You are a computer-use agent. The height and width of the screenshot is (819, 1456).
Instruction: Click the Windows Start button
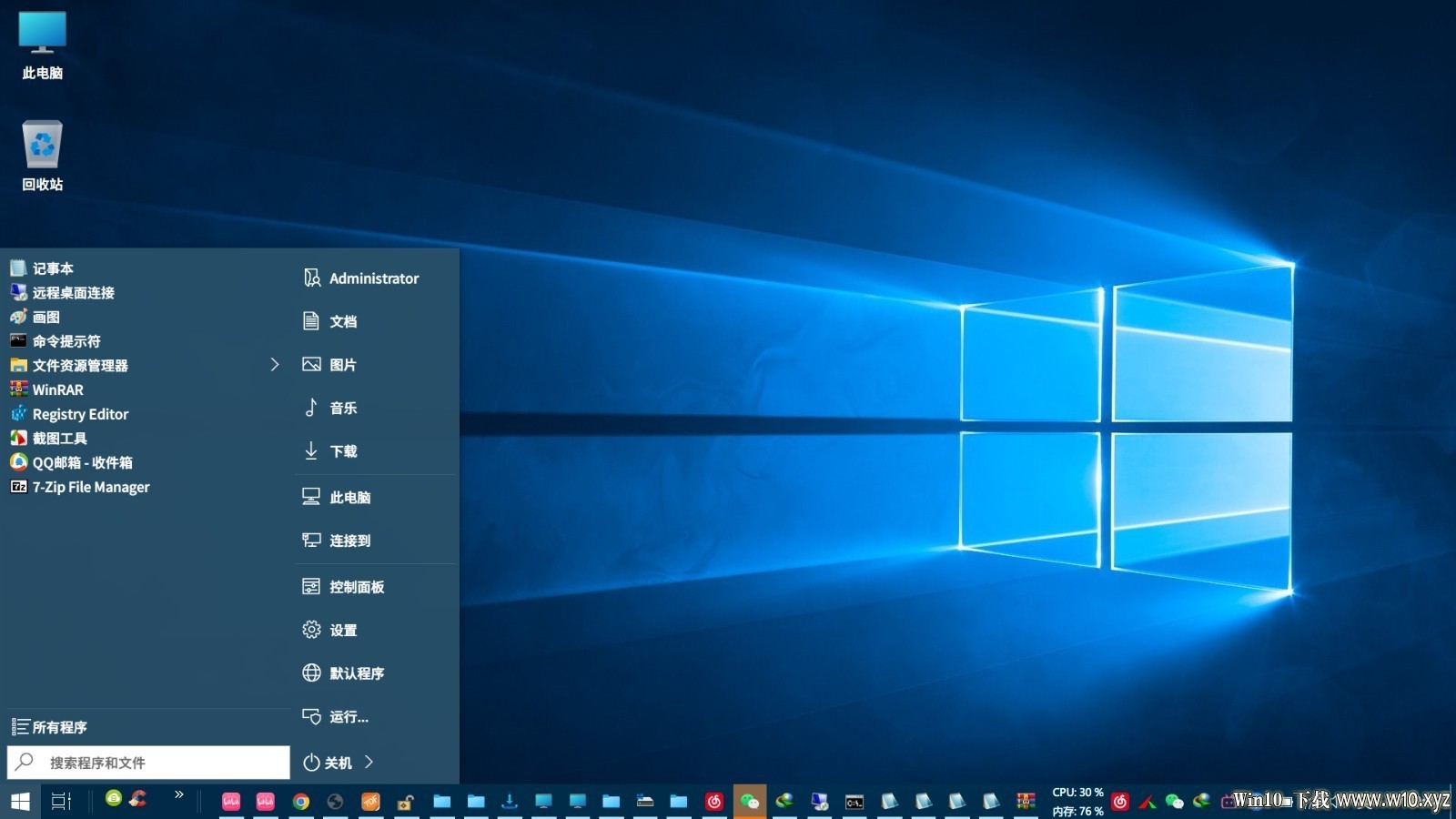(x=20, y=802)
